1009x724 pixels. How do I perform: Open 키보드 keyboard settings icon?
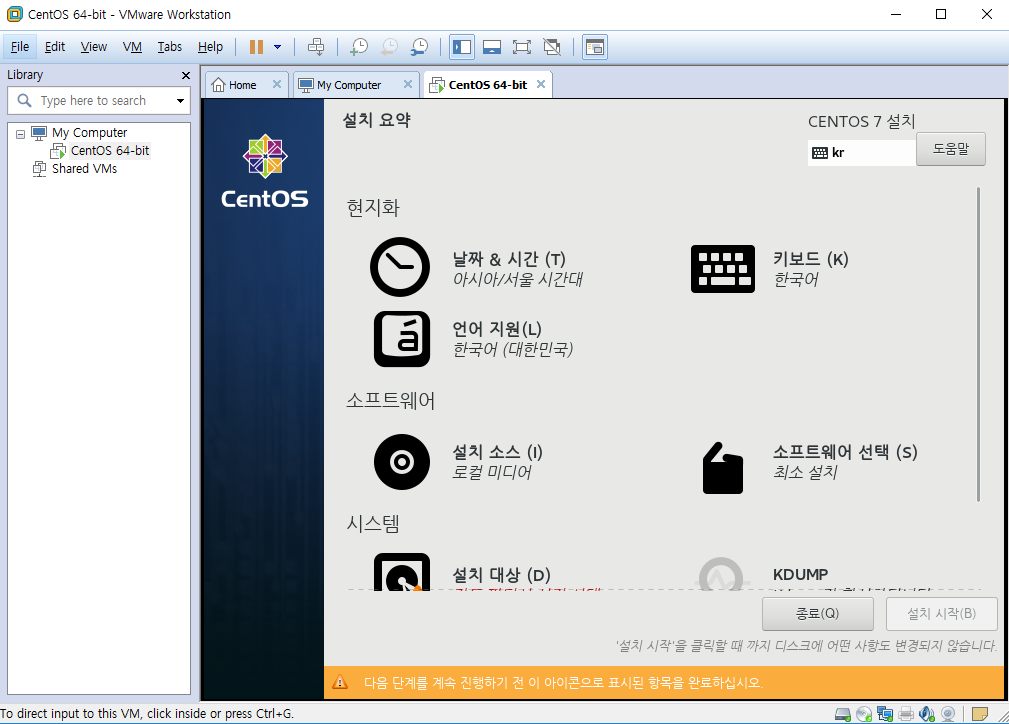pos(723,269)
